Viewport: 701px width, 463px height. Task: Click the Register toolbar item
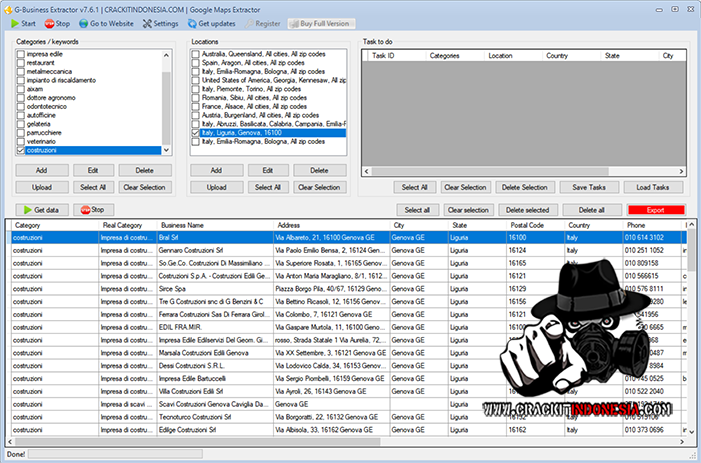coord(263,22)
